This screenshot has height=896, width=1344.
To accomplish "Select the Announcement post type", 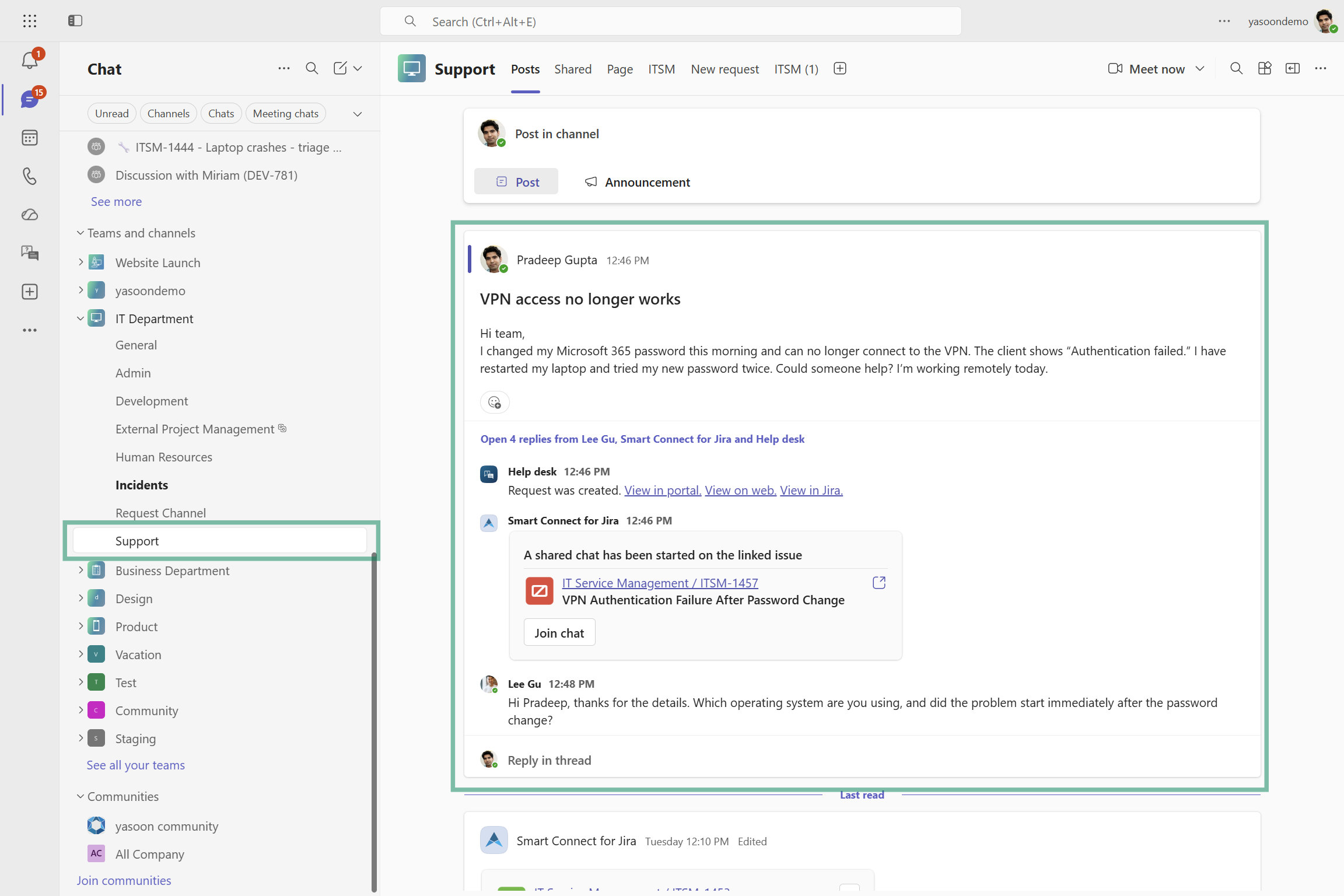I will (x=637, y=182).
